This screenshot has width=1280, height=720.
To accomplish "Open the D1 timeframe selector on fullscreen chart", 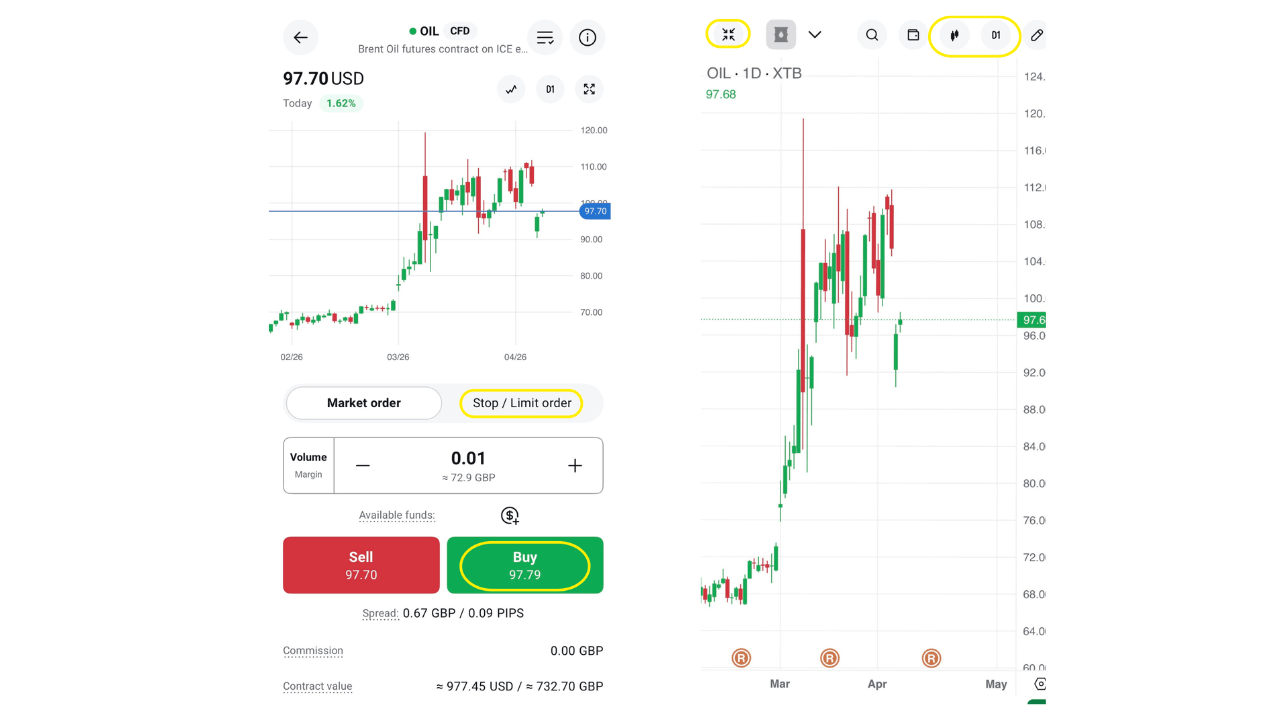I will tap(996, 35).
